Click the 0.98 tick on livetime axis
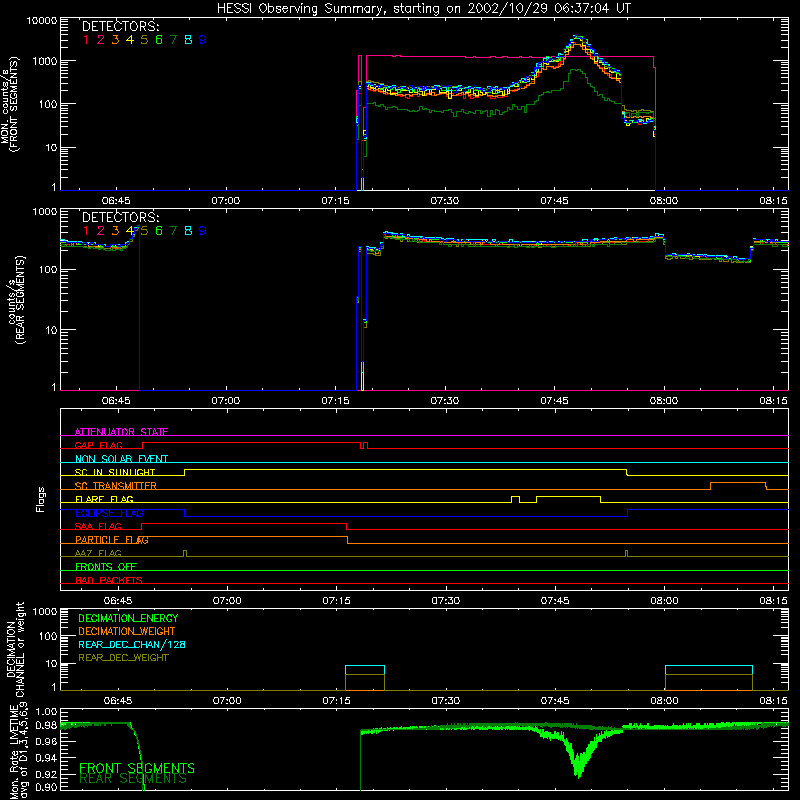Viewport: 800px width, 800px height. 46,725
